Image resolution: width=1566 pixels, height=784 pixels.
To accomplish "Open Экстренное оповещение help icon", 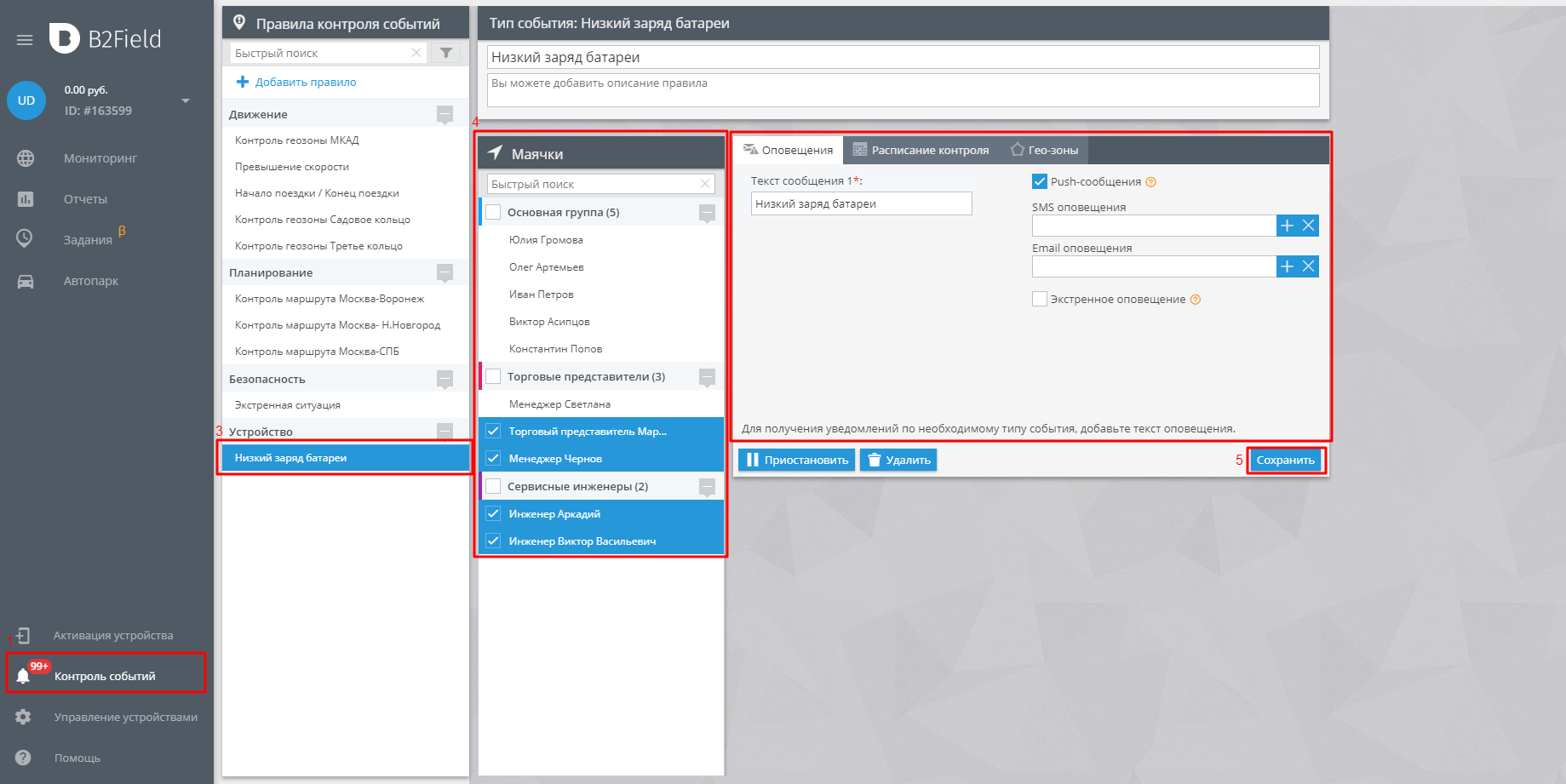I will coord(1195,300).
